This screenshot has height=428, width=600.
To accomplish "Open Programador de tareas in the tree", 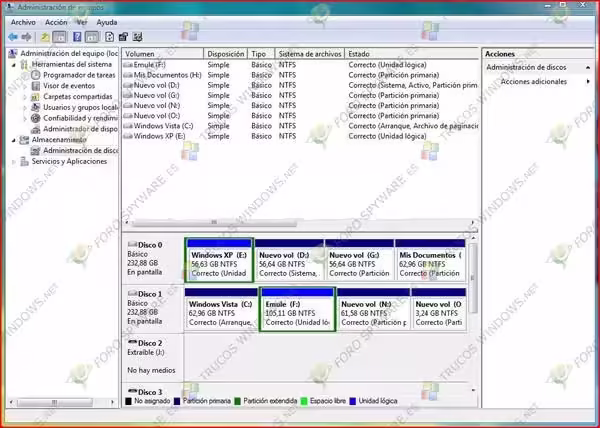I will pos(78,75).
